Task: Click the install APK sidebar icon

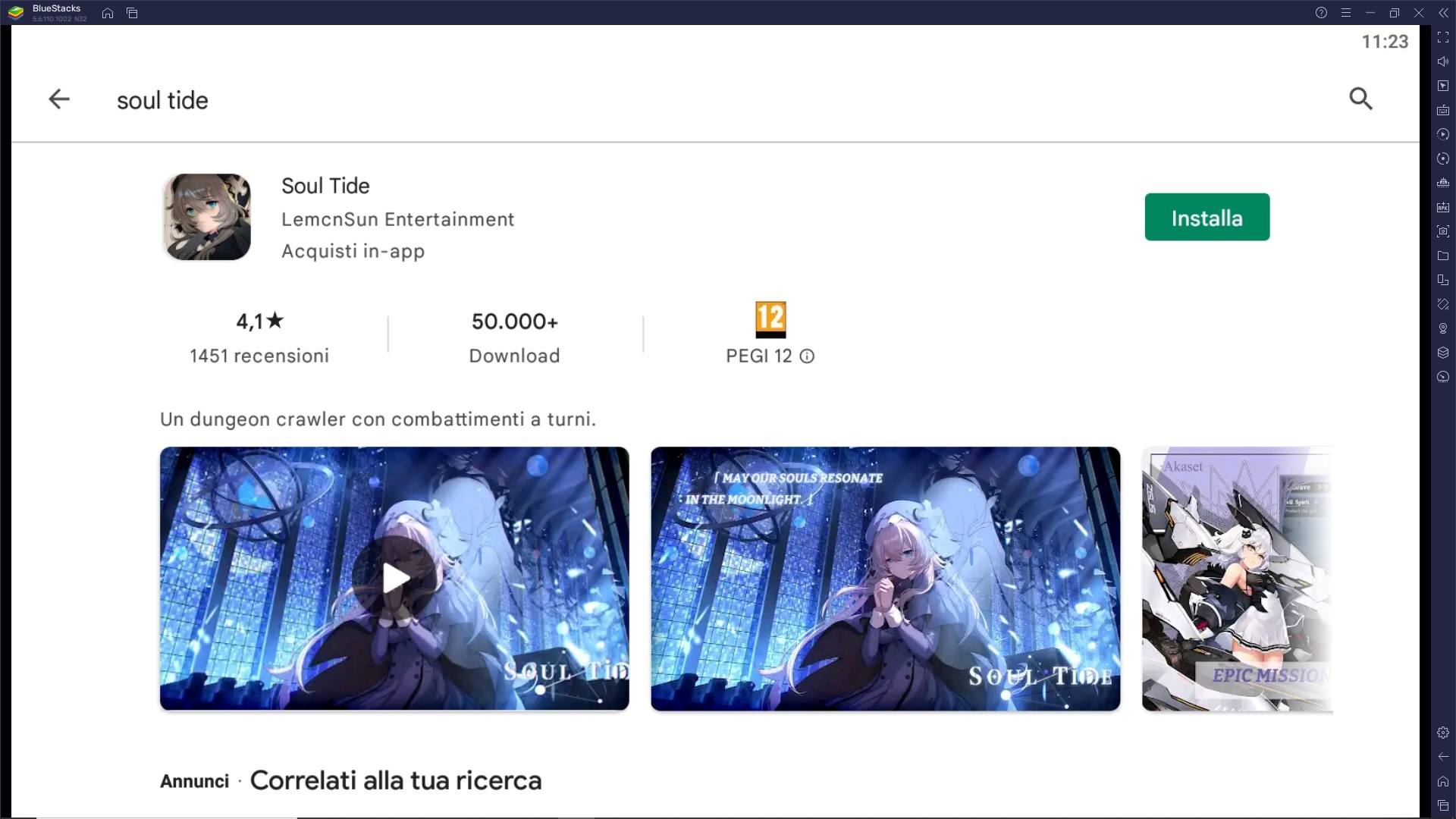Action: [x=1443, y=207]
